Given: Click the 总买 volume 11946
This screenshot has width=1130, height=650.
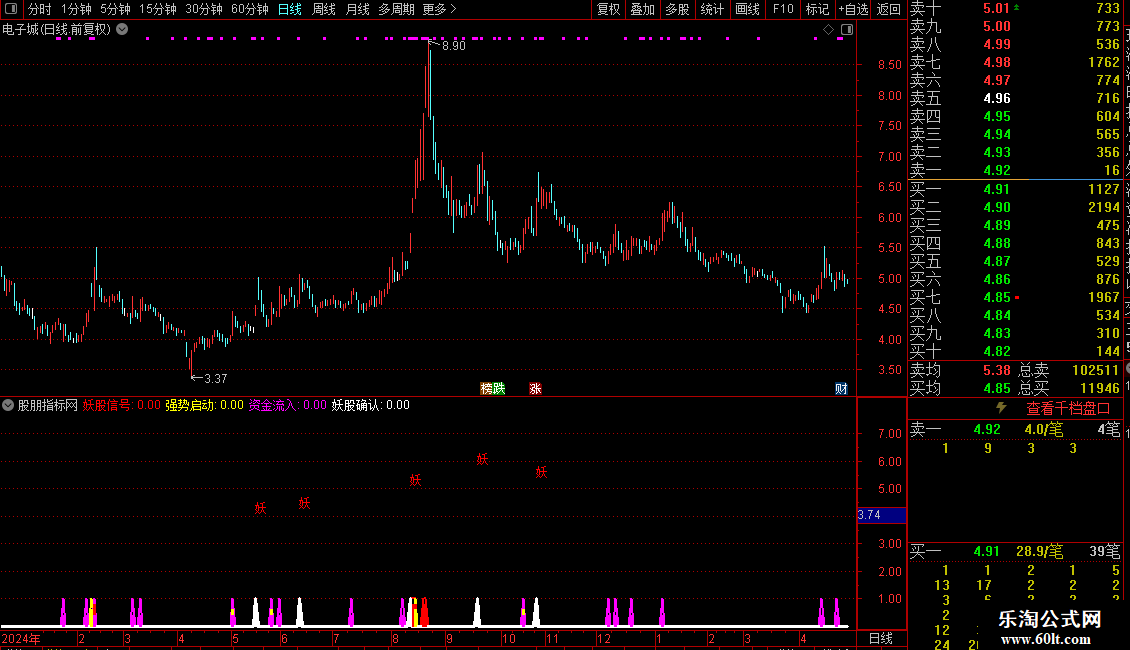Looking at the screenshot, I should (1100, 388).
